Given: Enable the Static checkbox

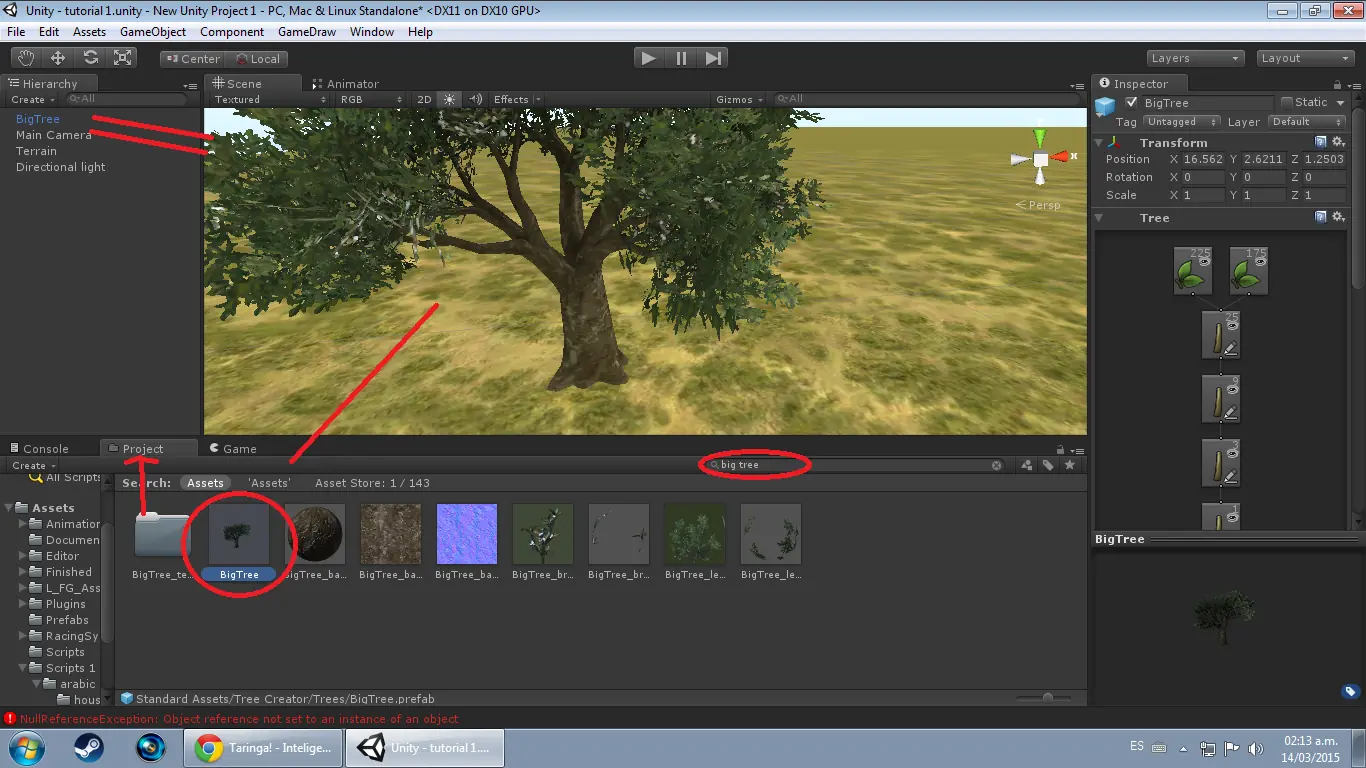Looking at the screenshot, I should point(1287,102).
